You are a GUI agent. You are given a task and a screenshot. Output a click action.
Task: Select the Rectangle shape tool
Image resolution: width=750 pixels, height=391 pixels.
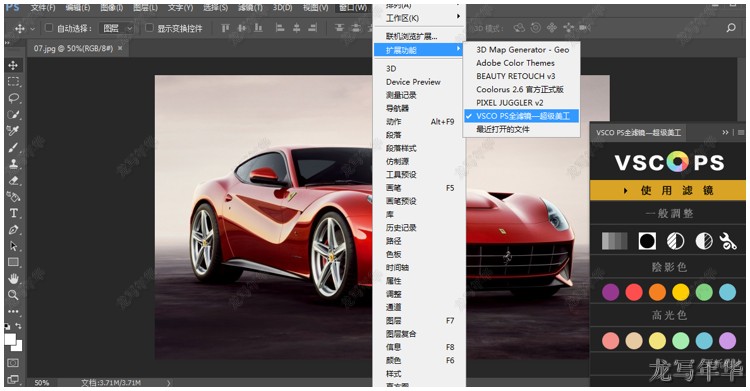pyautogui.click(x=13, y=262)
